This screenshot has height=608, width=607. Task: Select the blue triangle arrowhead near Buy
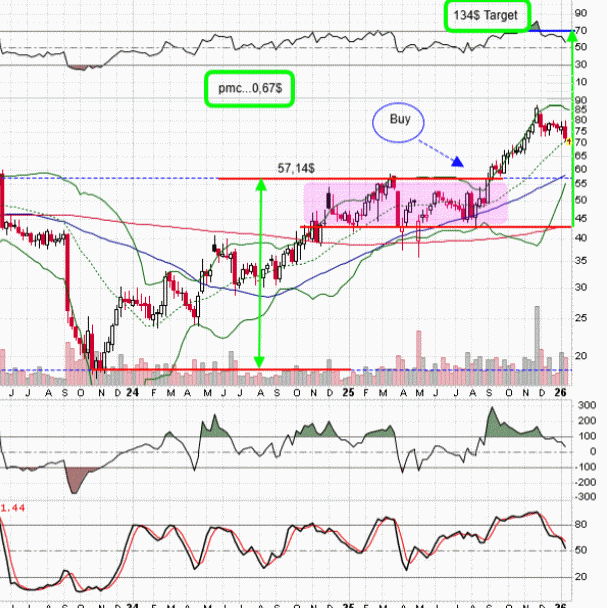pyautogui.click(x=458, y=162)
